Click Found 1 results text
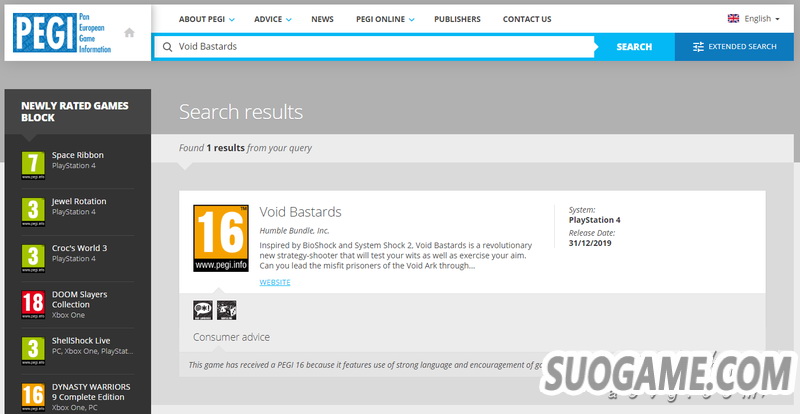The height and width of the screenshot is (414, 800). [x=245, y=148]
